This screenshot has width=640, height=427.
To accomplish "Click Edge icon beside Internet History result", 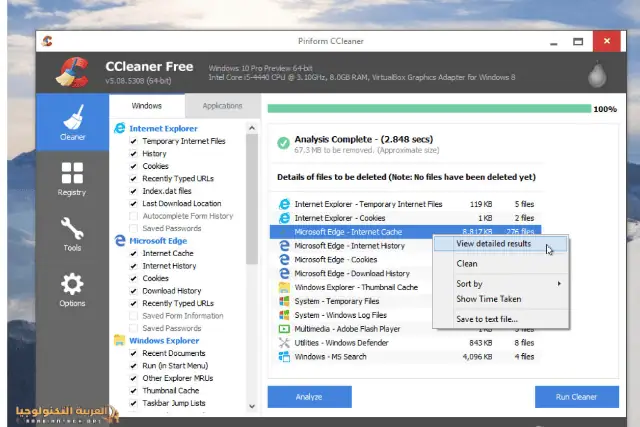I will pos(284,245).
